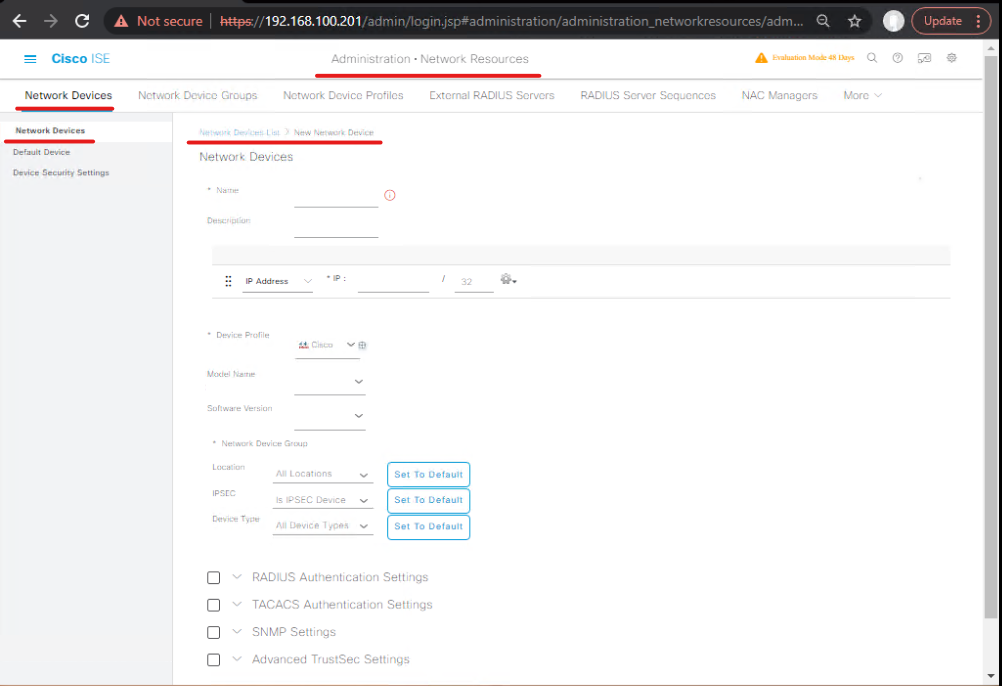The image size is (1002, 686).
Task: Click Set To Default for Device Type
Action: point(429,527)
